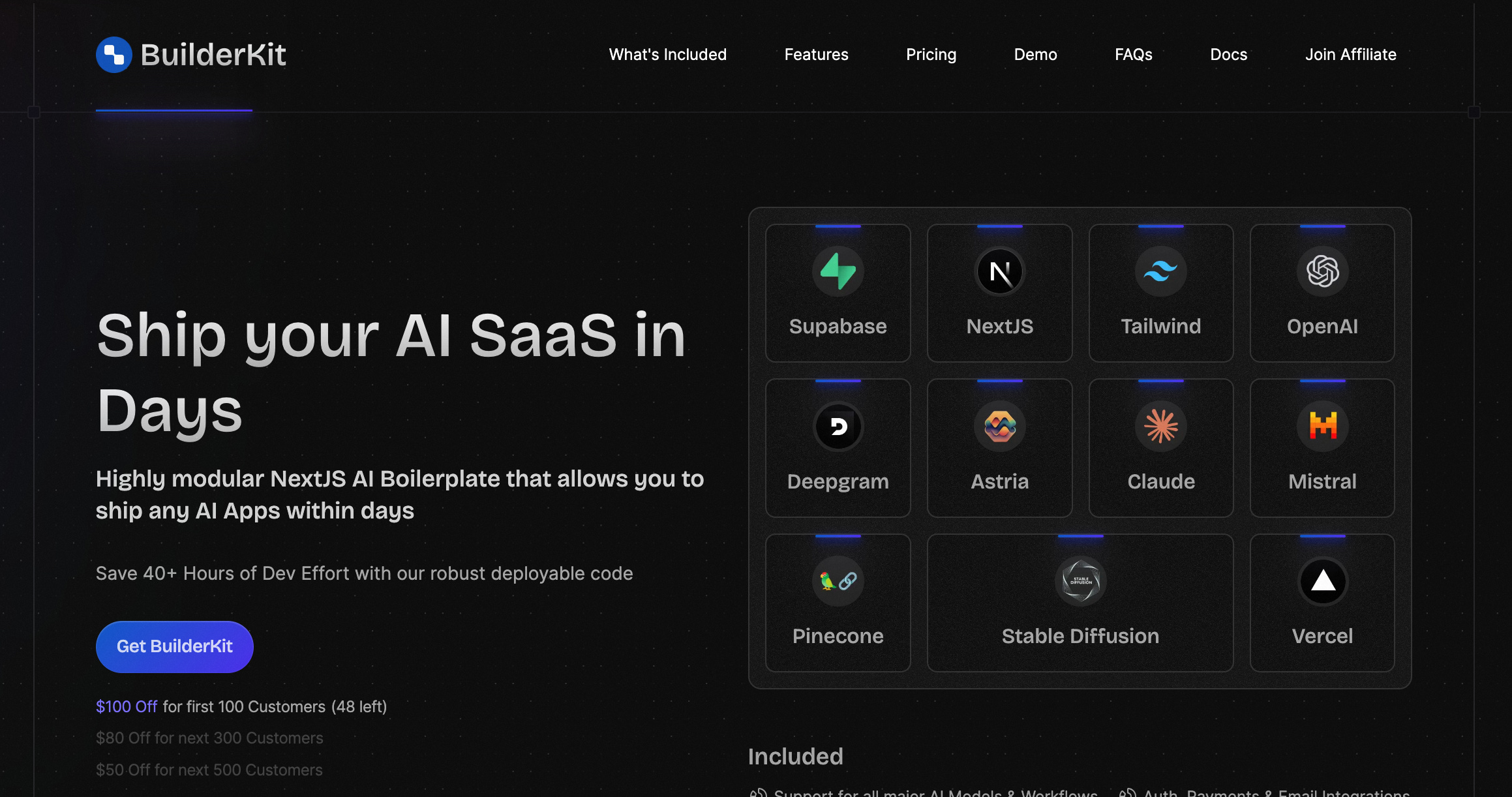
Task: Click the Pinecone icon
Action: tap(838, 581)
